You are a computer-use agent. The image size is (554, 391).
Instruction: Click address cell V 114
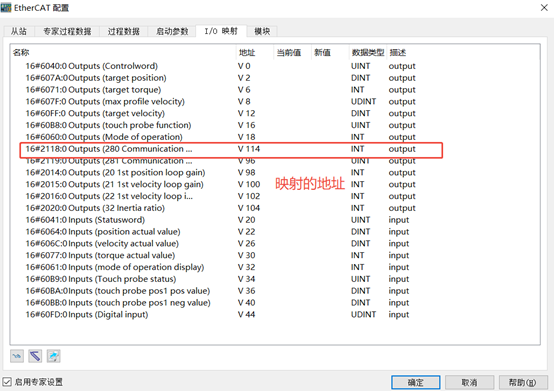point(249,149)
